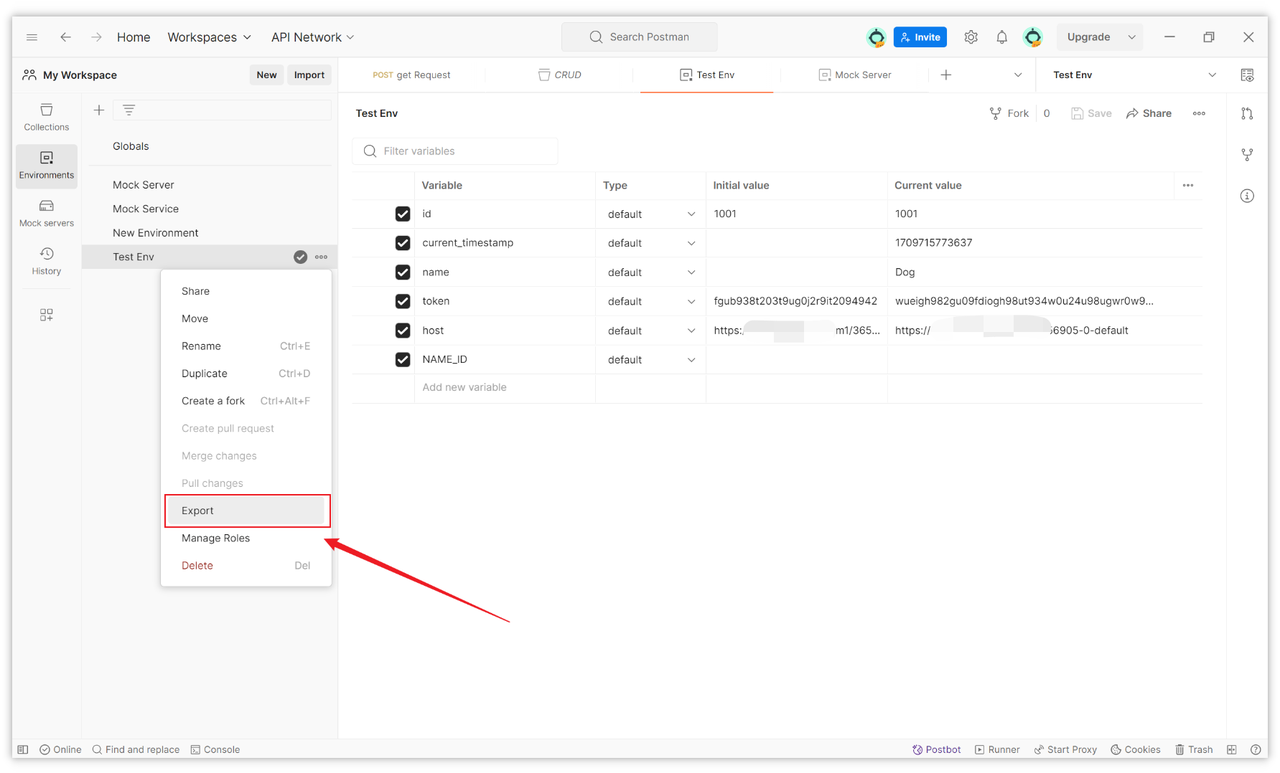Click the Invite button
Viewport: 1280px width, 773px height.
tap(920, 37)
